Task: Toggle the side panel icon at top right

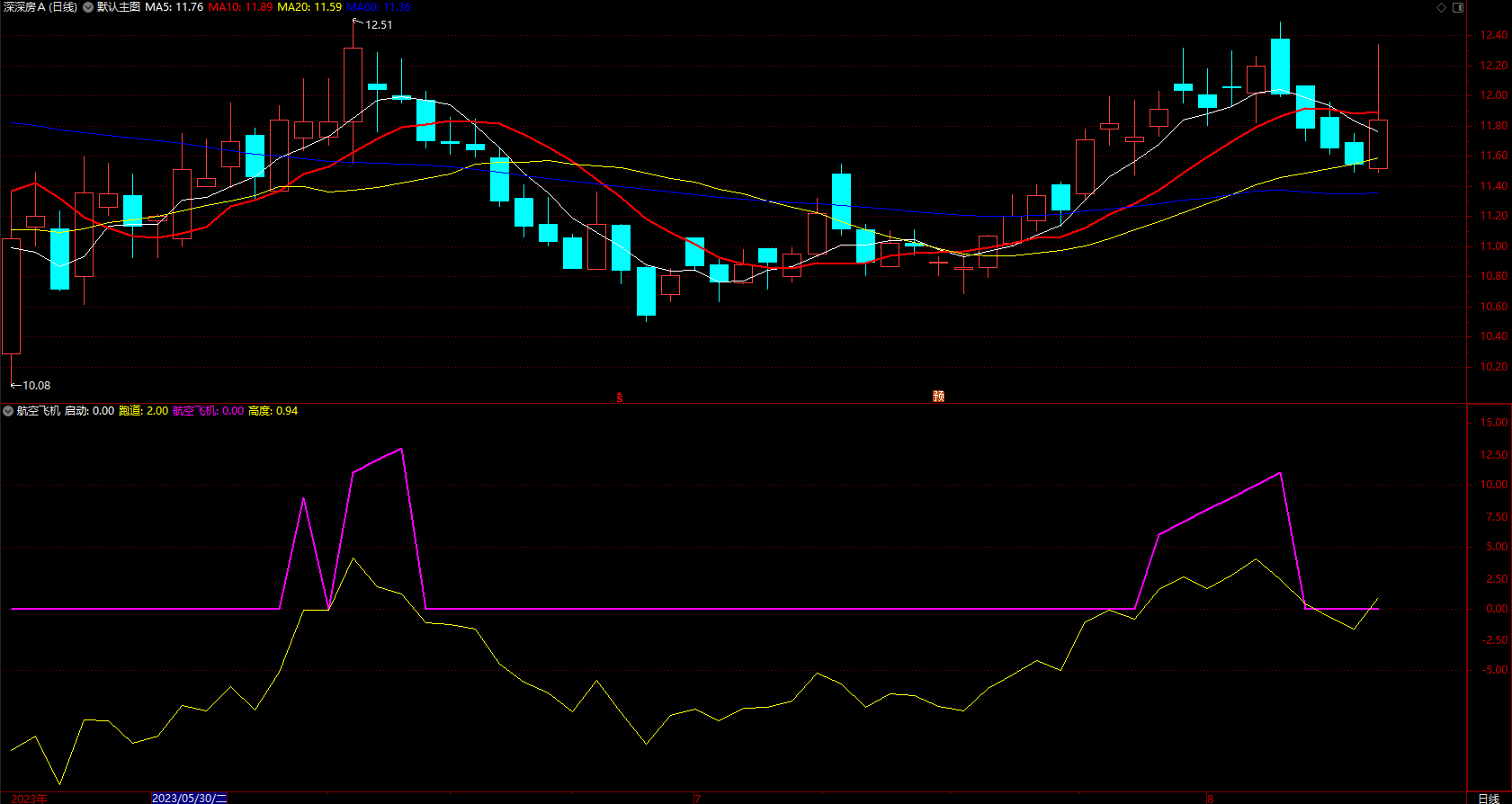Action: pos(1458,7)
